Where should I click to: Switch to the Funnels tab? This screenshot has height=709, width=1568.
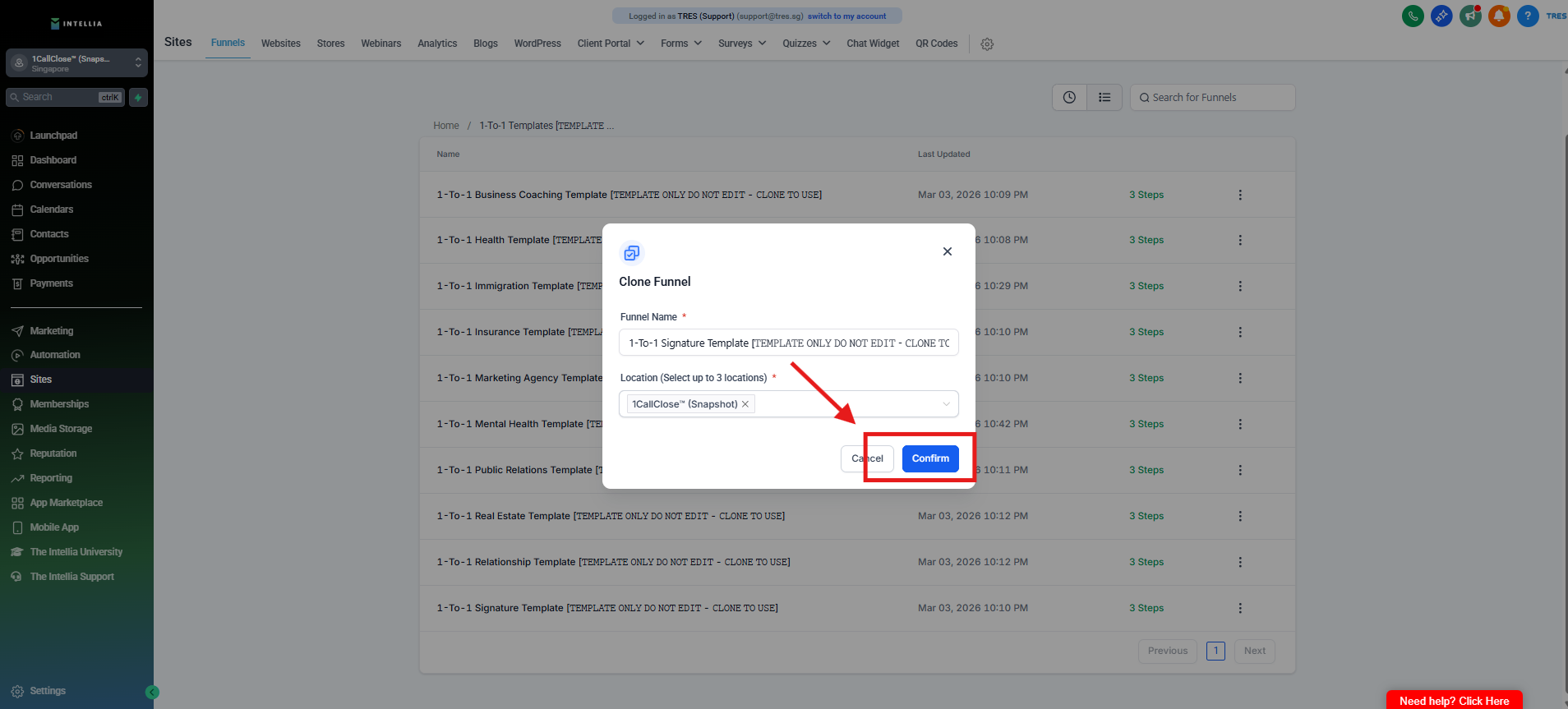(x=228, y=43)
